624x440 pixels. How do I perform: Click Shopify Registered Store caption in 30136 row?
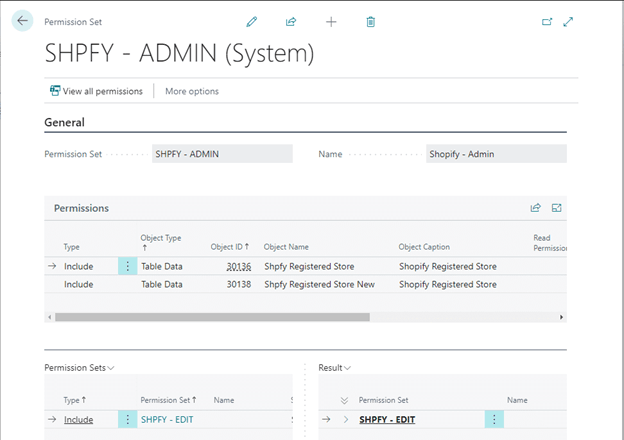pyautogui.click(x=448, y=266)
